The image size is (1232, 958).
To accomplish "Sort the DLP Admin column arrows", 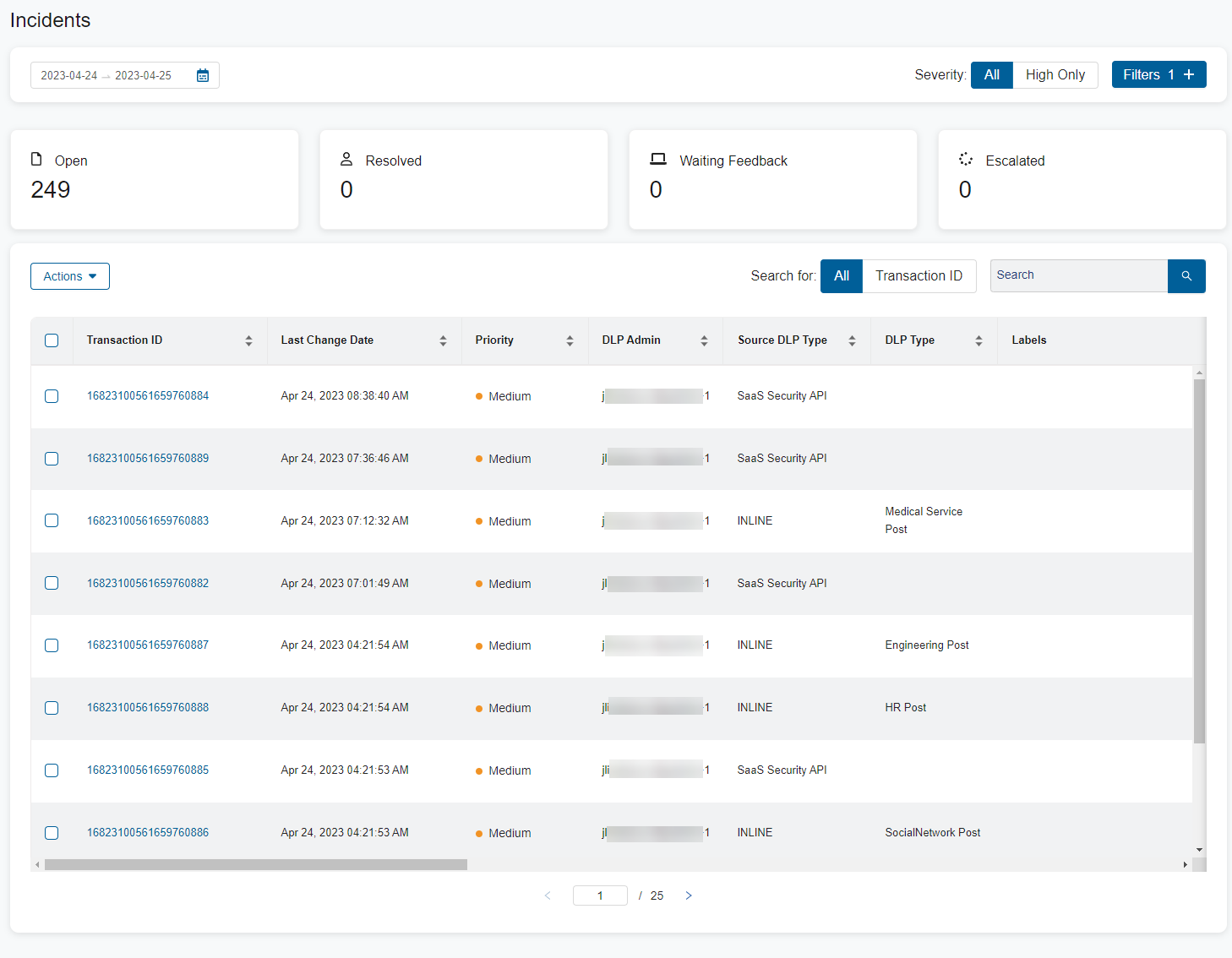I will [x=704, y=340].
